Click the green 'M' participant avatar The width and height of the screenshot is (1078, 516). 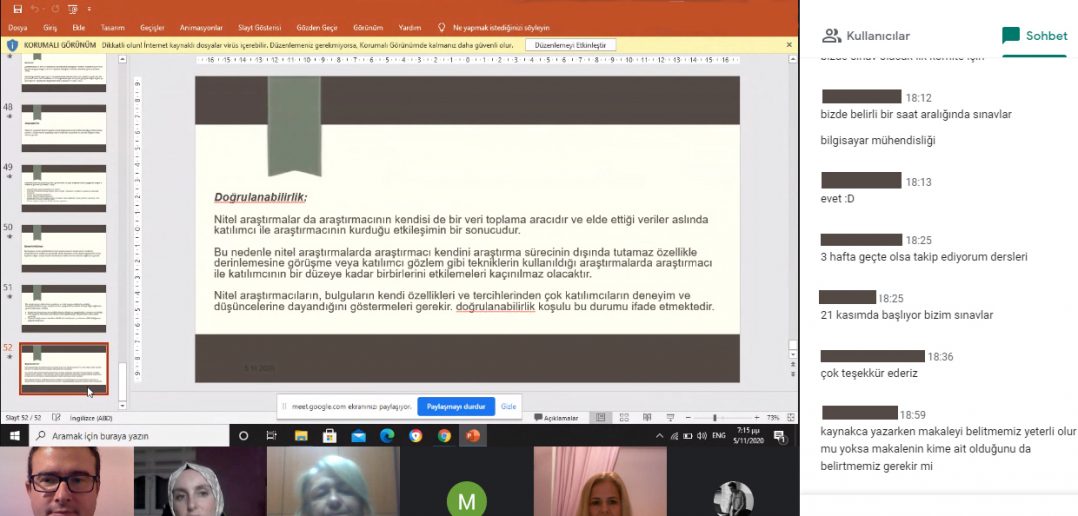tap(467, 500)
